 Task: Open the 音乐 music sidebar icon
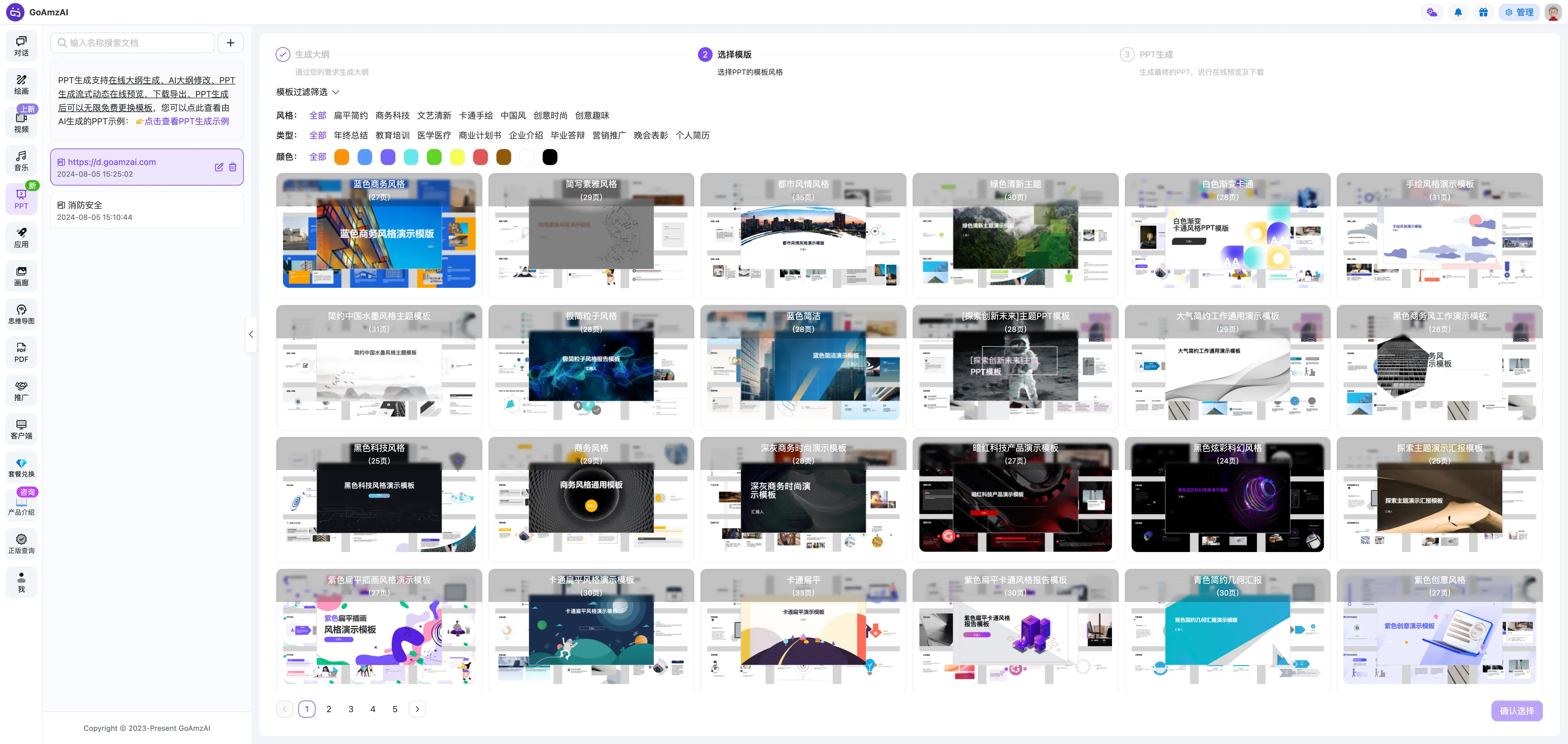21,161
